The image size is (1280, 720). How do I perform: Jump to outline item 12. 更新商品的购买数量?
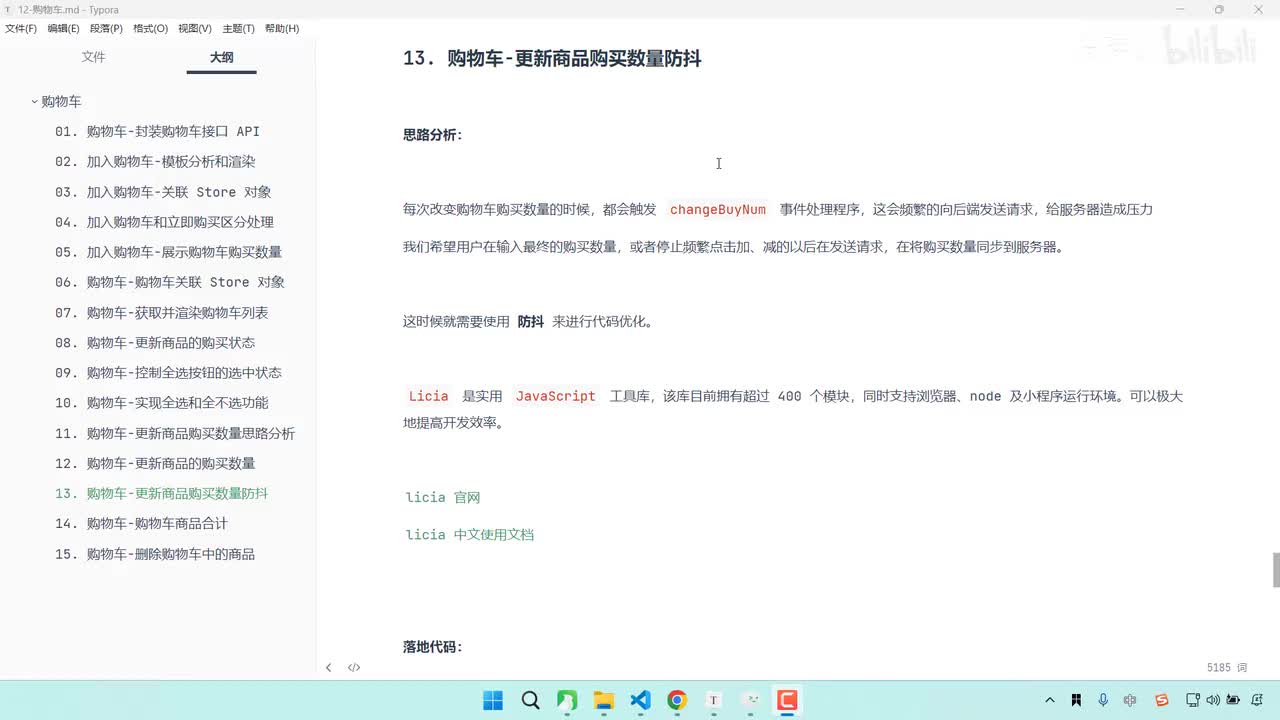pyautogui.click(x=155, y=464)
